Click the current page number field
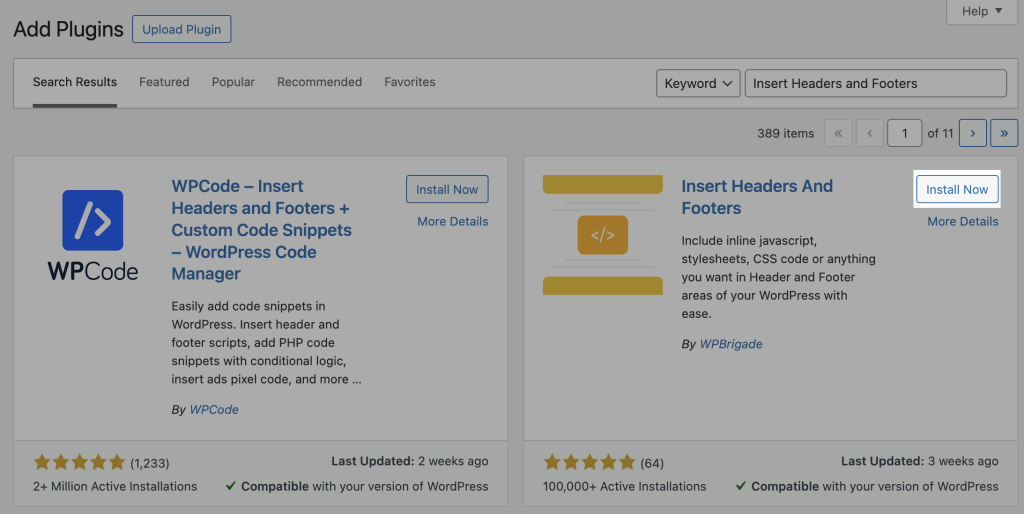 pos(905,133)
